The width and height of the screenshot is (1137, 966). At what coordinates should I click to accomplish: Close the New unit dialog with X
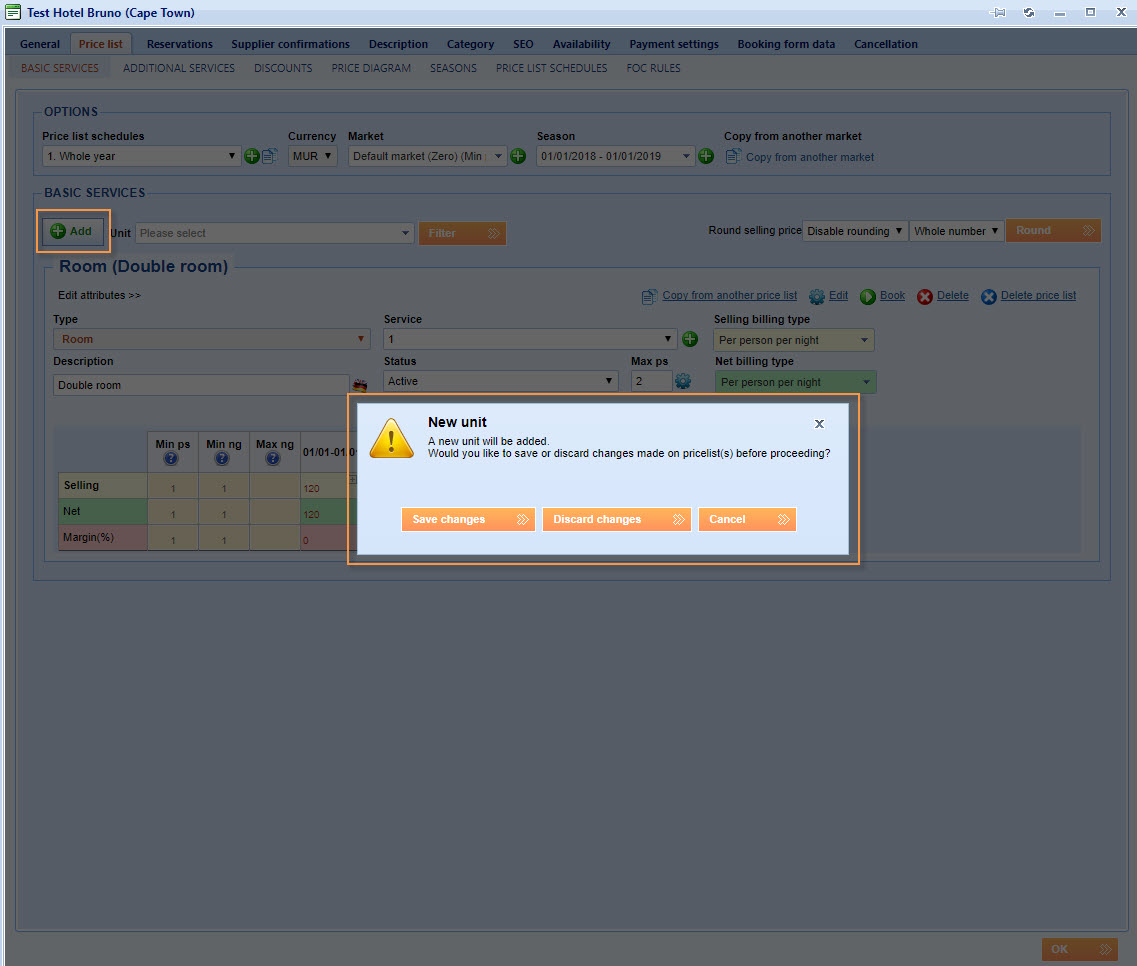pos(819,424)
